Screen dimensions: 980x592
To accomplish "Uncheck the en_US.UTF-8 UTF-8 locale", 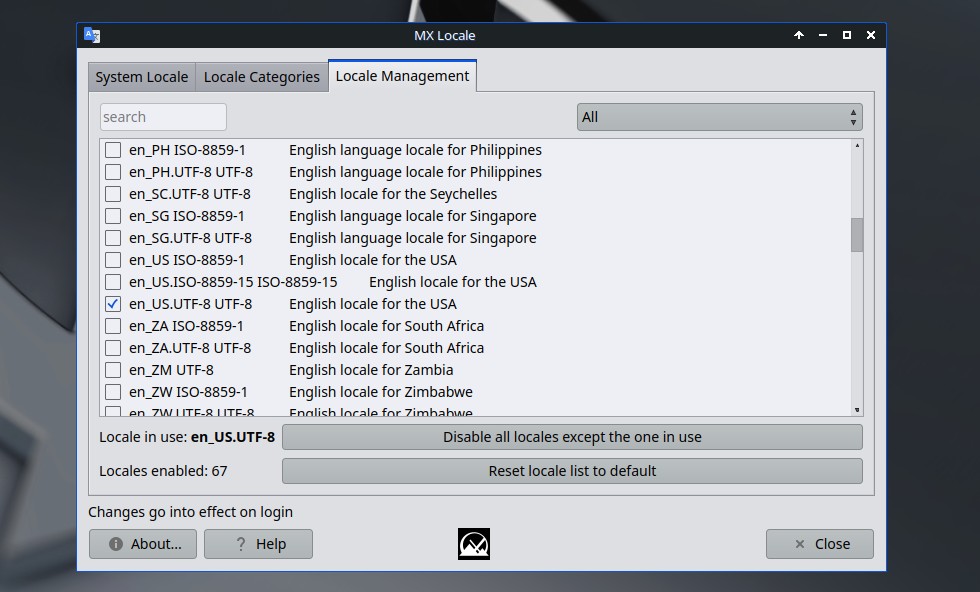I will point(112,304).
